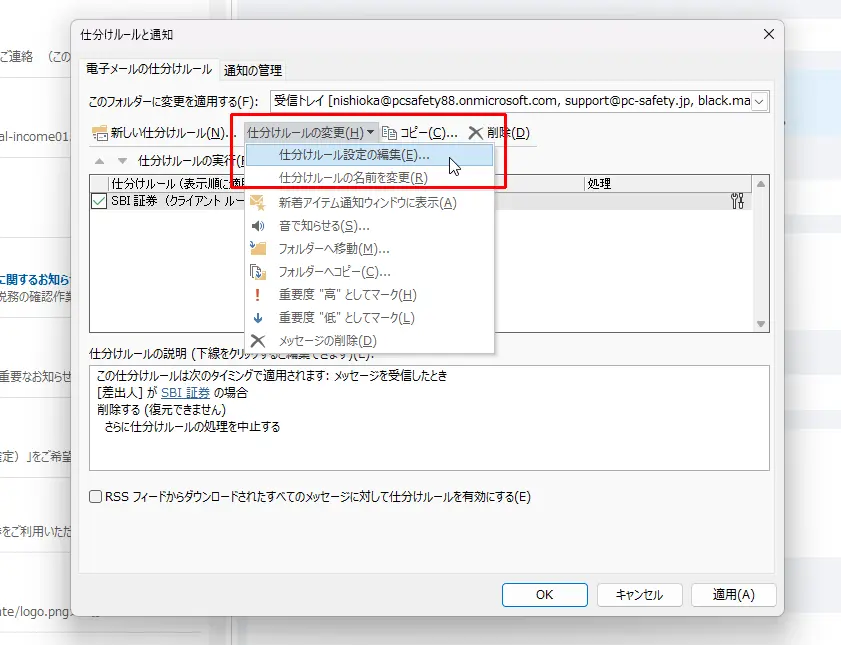Click さらに仕分けルールの処理を中止する line

click(x=192, y=427)
